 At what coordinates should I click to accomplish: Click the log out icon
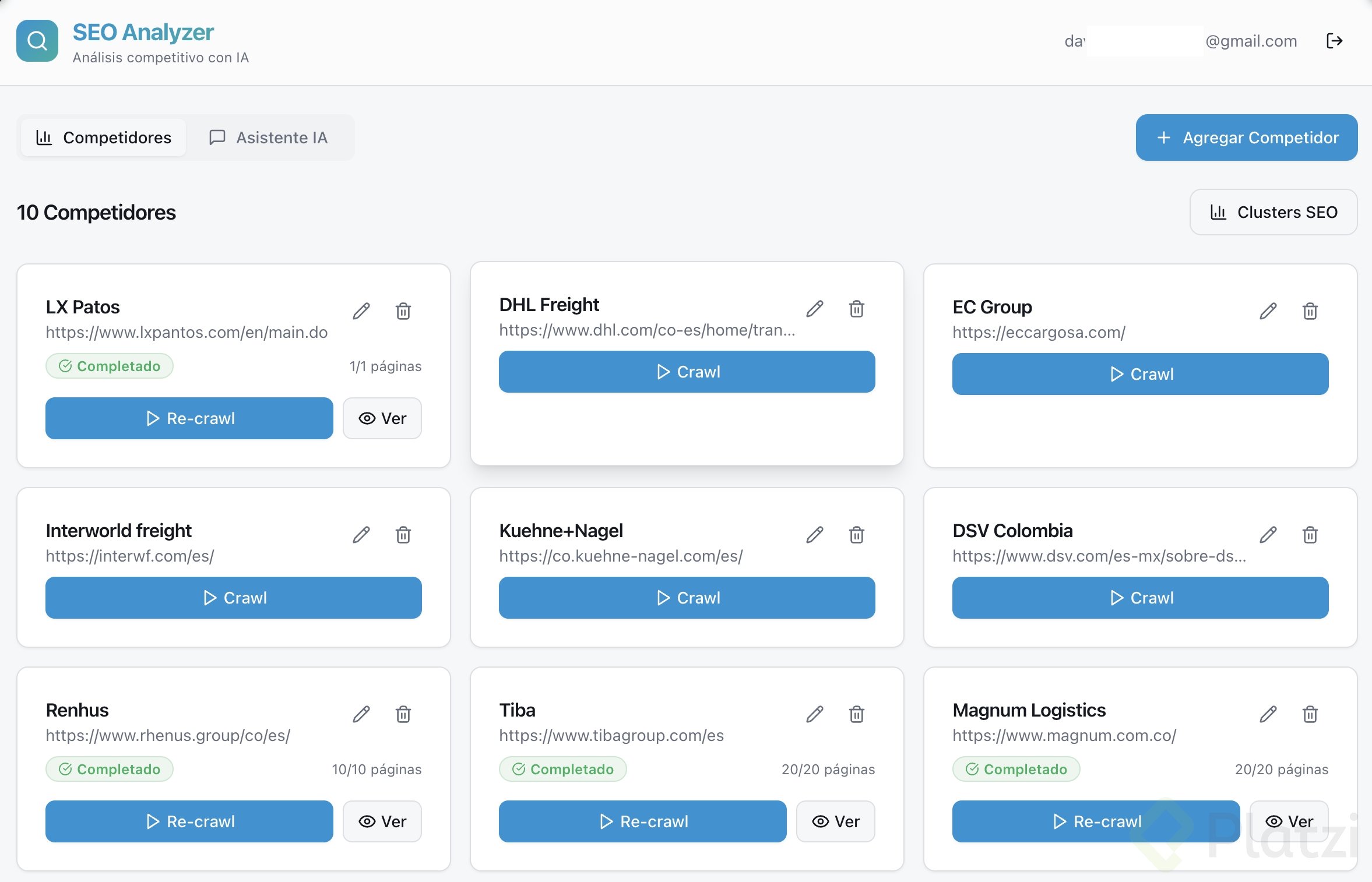[x=1334, y=41]
